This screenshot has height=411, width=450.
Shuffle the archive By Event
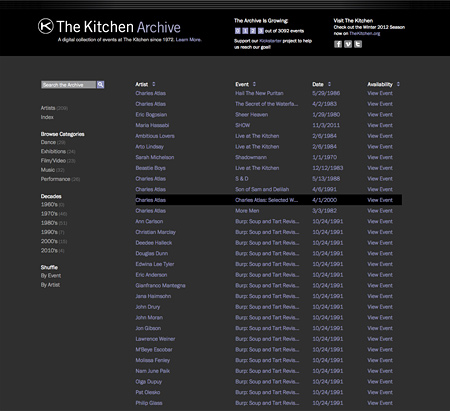coord(51,276)
